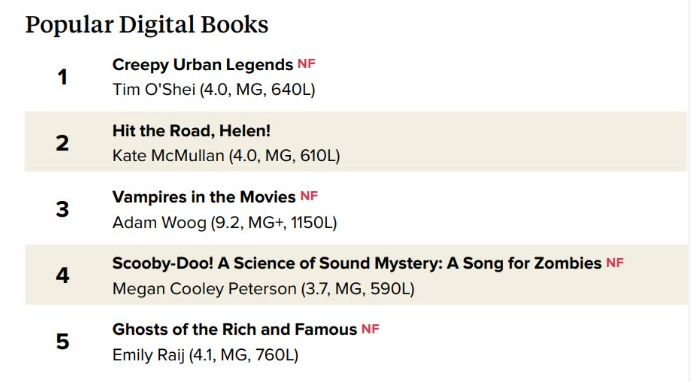Click the rank number 3
691x382 pixels.
pos(62,209)
